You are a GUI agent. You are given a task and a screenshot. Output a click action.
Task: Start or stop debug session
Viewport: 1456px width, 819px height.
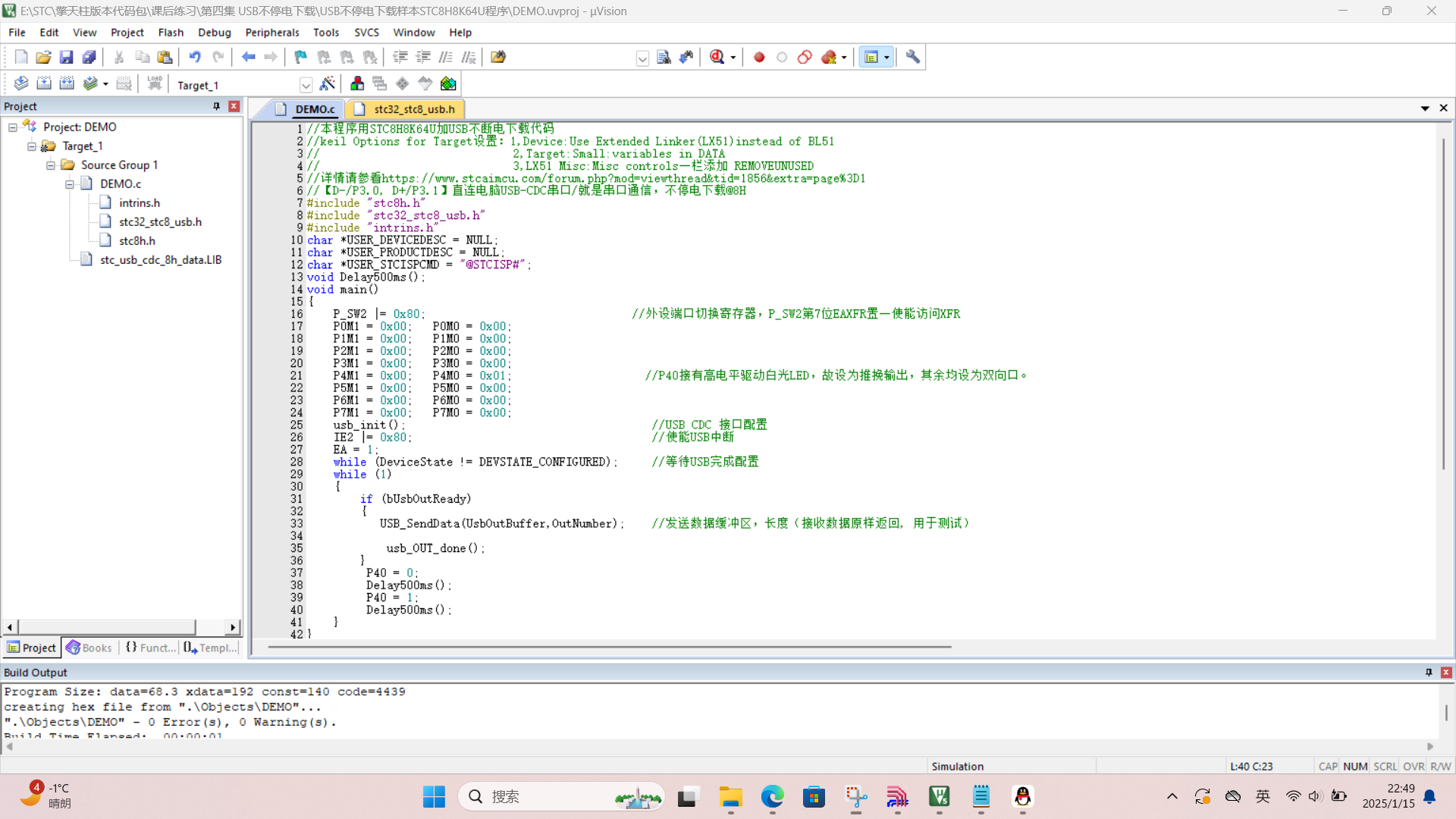pos(717,57)
